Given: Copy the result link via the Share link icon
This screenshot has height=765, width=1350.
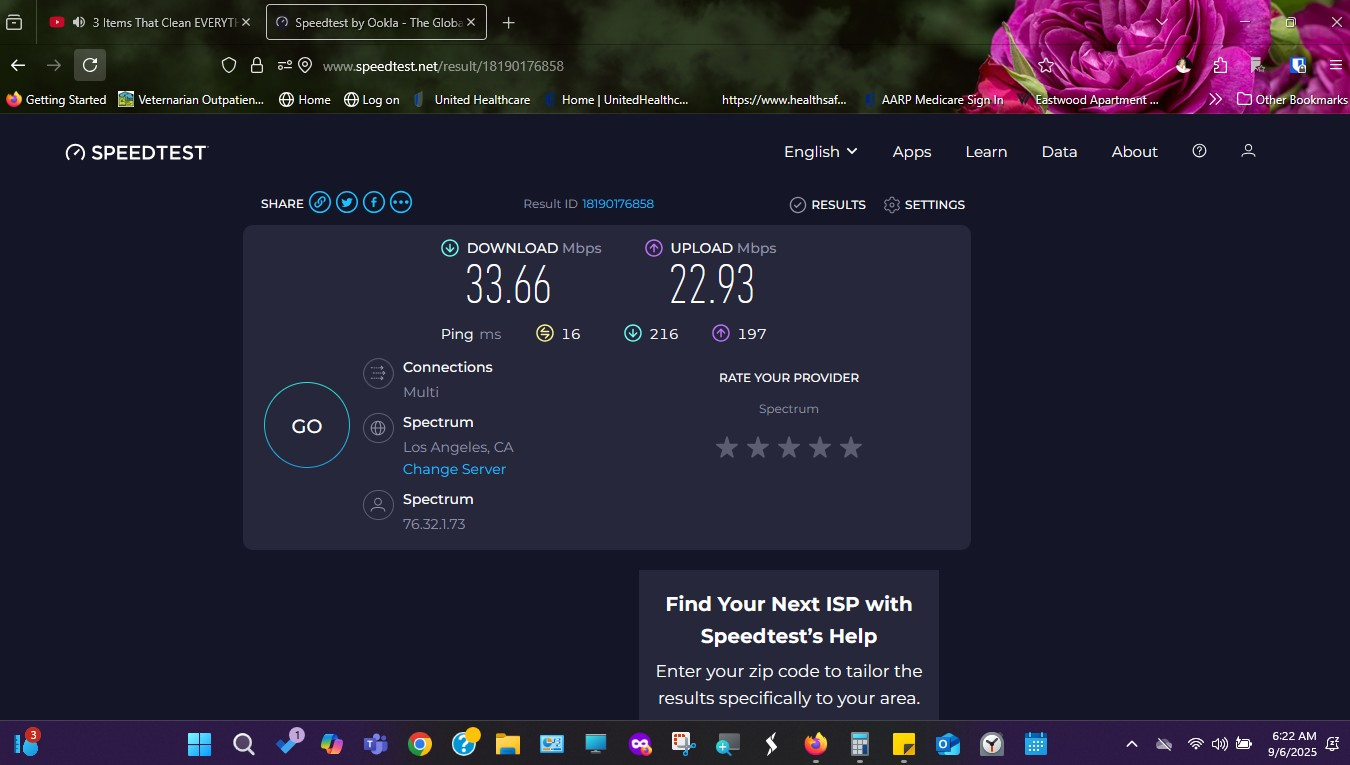Looking at the screenshot, I should tap(320, 203).
